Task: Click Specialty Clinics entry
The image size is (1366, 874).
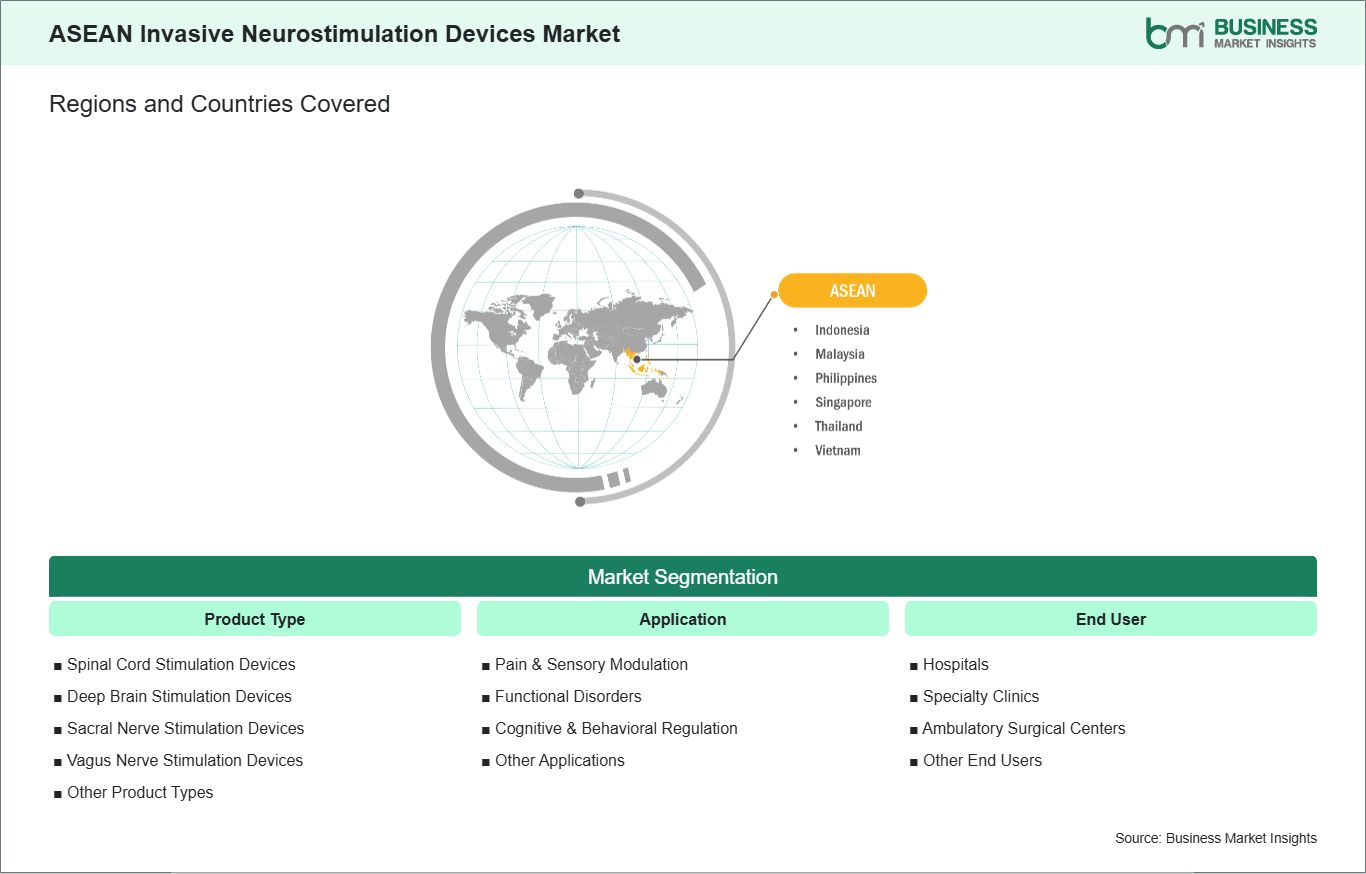Action: coord(981,696)
